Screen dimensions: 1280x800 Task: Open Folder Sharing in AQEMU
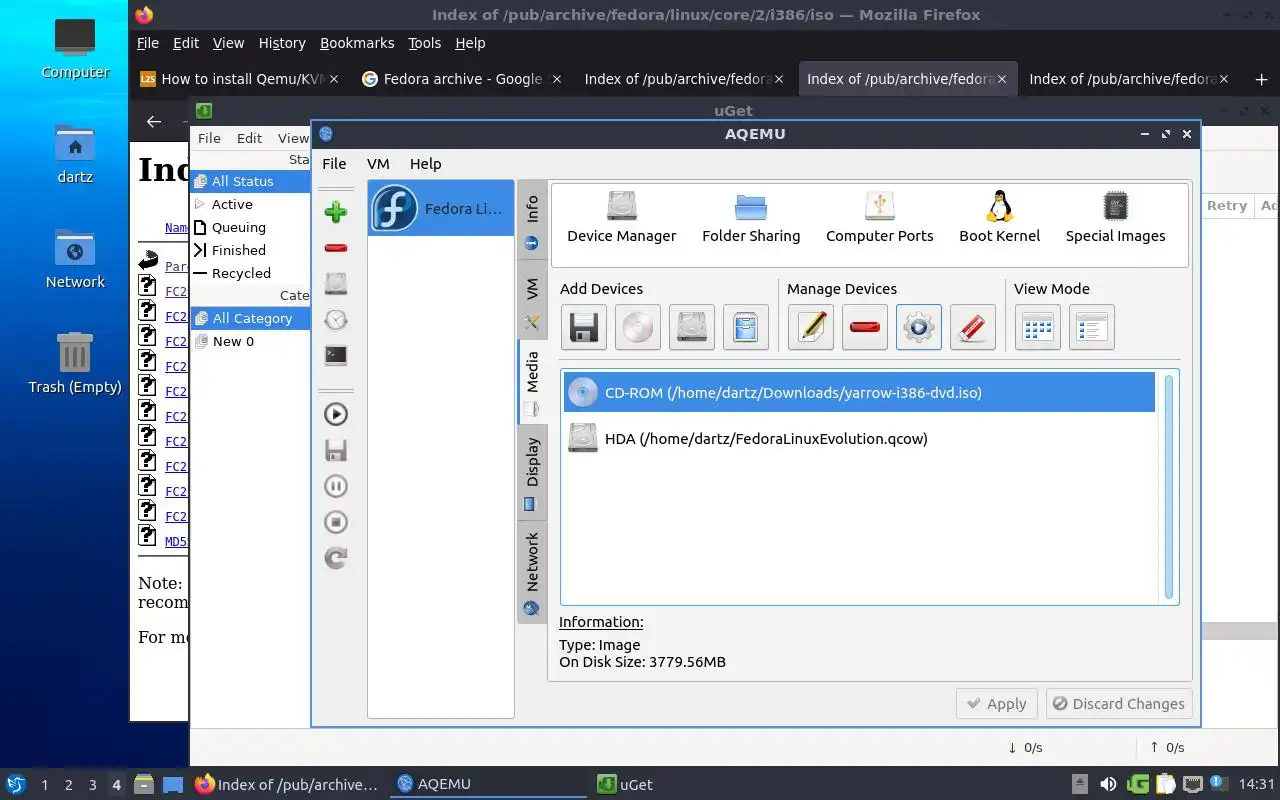pos(751,218)
